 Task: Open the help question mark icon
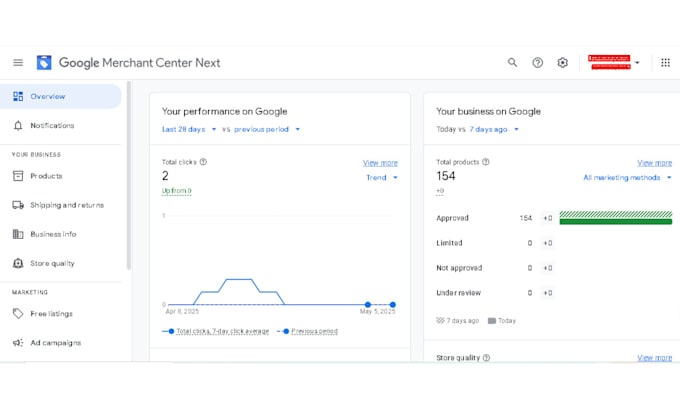tap(537, 63)
